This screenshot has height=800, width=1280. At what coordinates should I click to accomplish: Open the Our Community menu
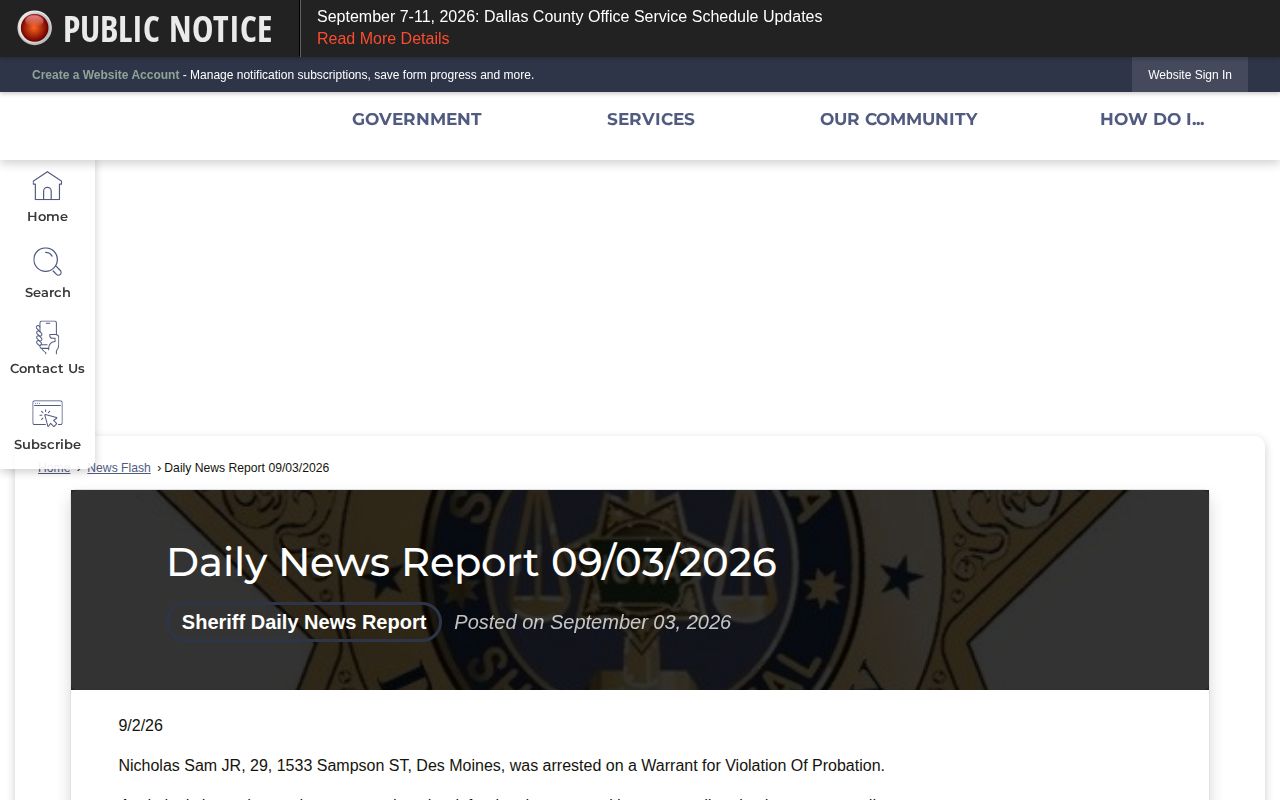(898, 119)
